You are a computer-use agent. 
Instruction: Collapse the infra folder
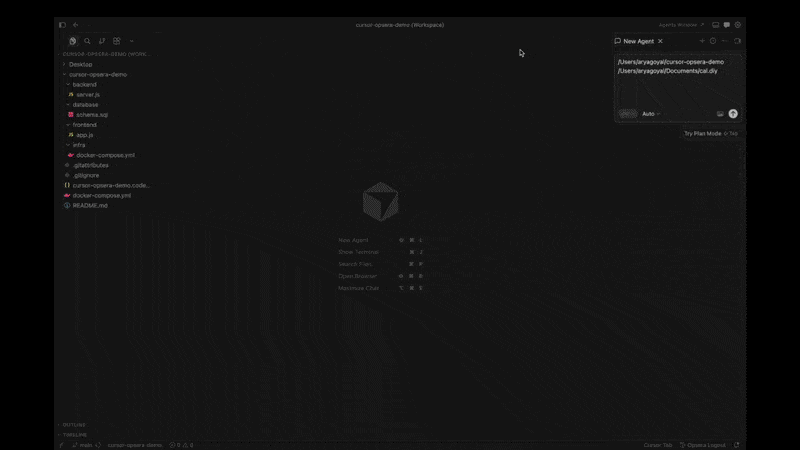(79, 145)
